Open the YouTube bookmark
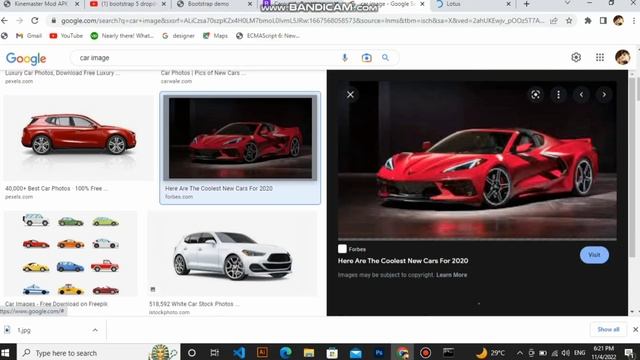This screenshot has height=360, width=640. click(66, 36)
